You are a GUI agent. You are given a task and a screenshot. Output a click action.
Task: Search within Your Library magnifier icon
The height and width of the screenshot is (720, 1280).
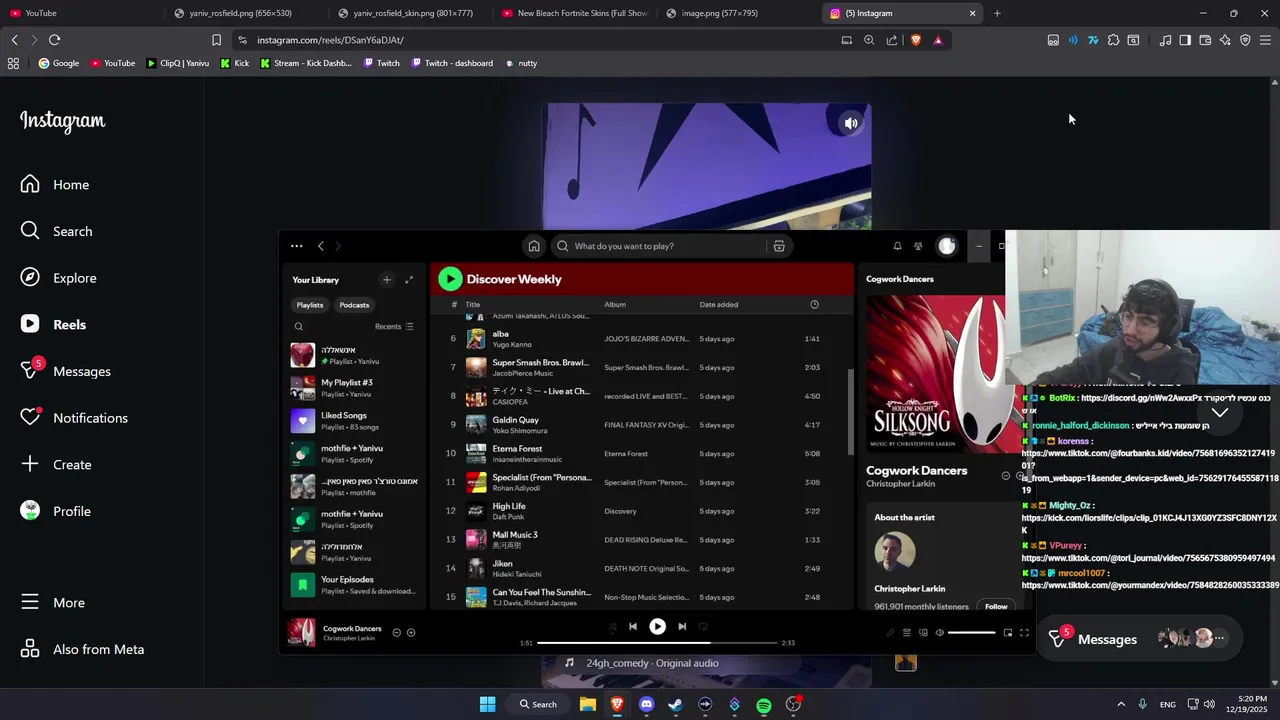pyautogui.click(x=298, y=327)
